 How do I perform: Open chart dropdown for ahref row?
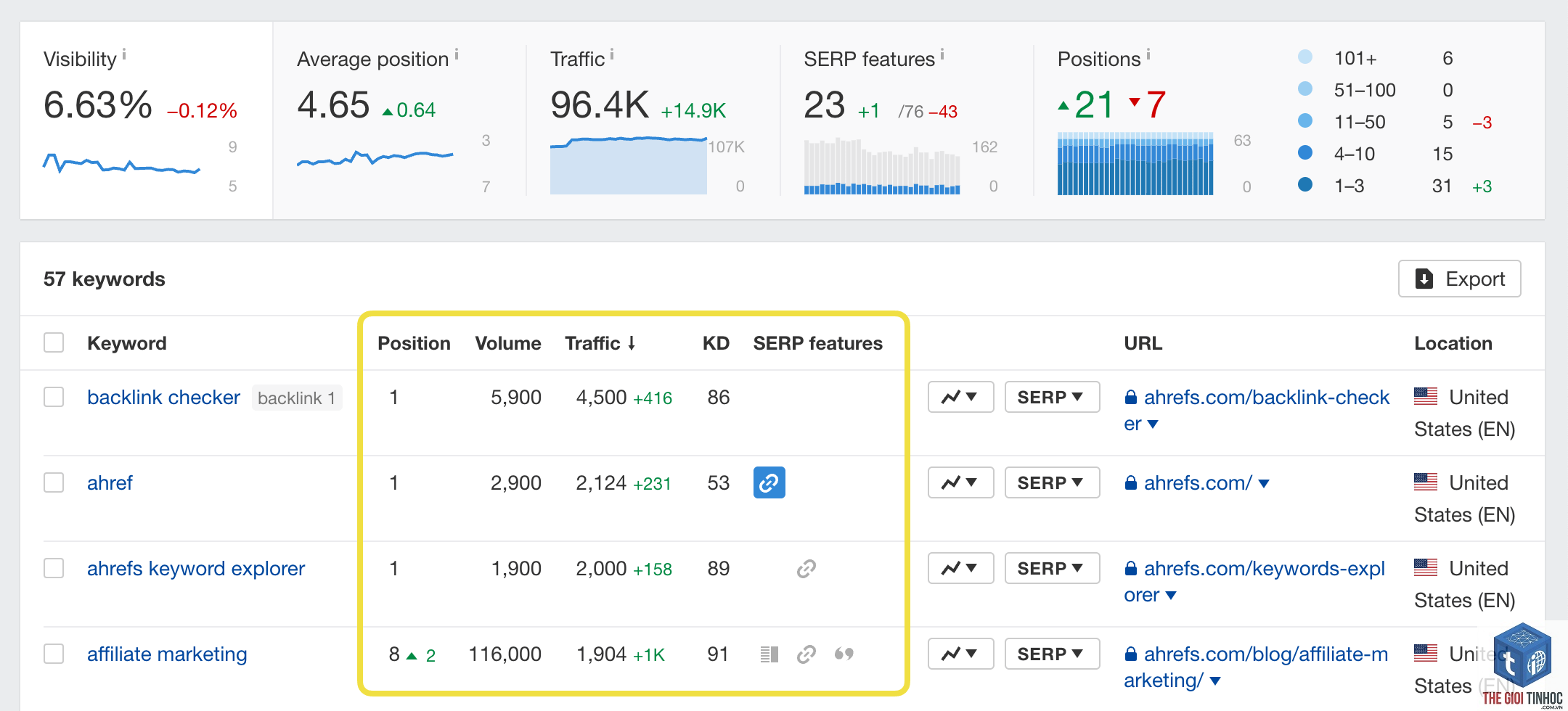tap(960, 482)
